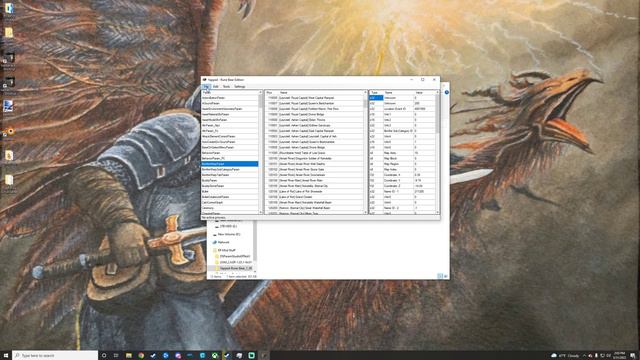Open the Settings menu in Yapped
The width and height of the screenshot is (640, 360).
[240, 87]
